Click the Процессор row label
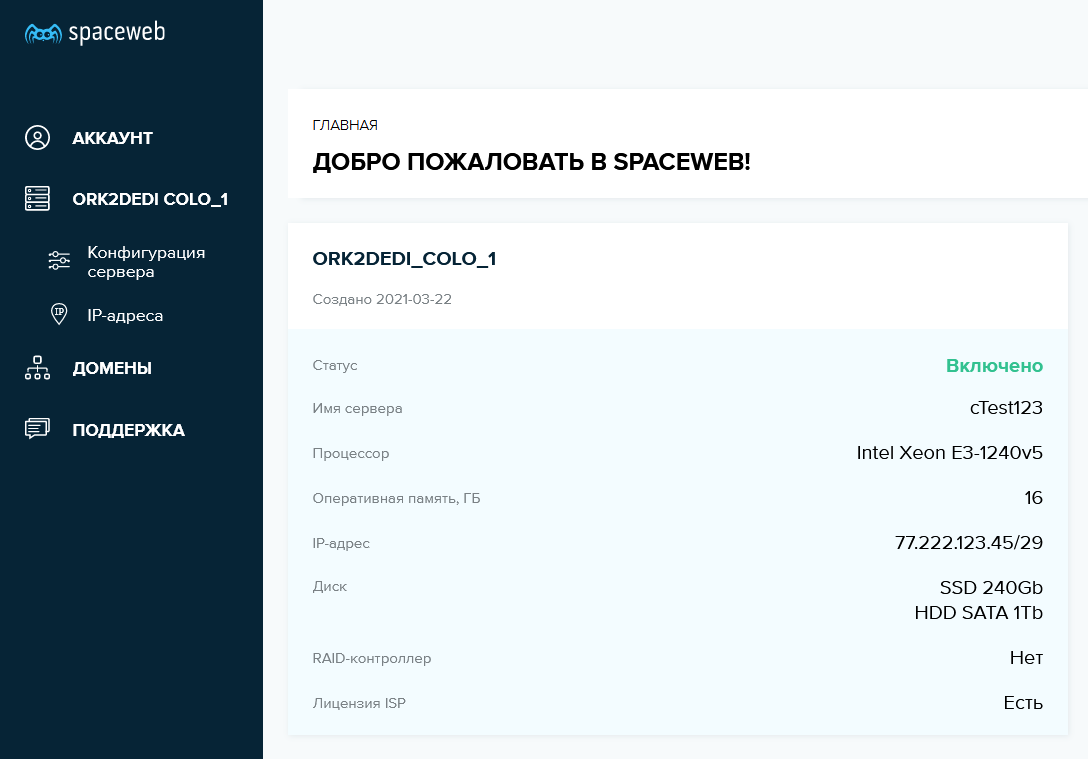1088x759 pixels. 350,454
